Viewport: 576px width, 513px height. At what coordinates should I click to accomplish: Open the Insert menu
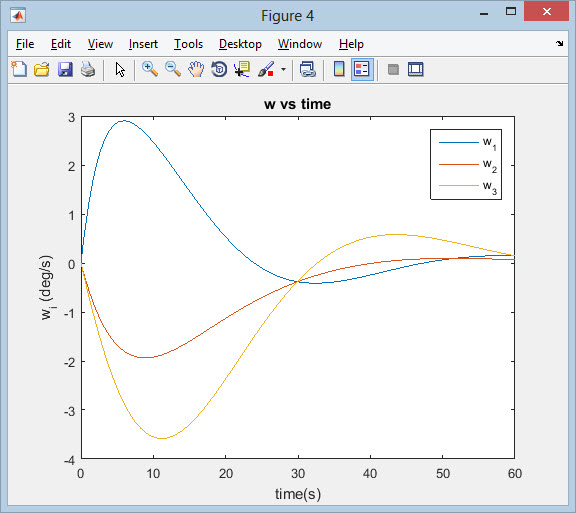(143, 44)
